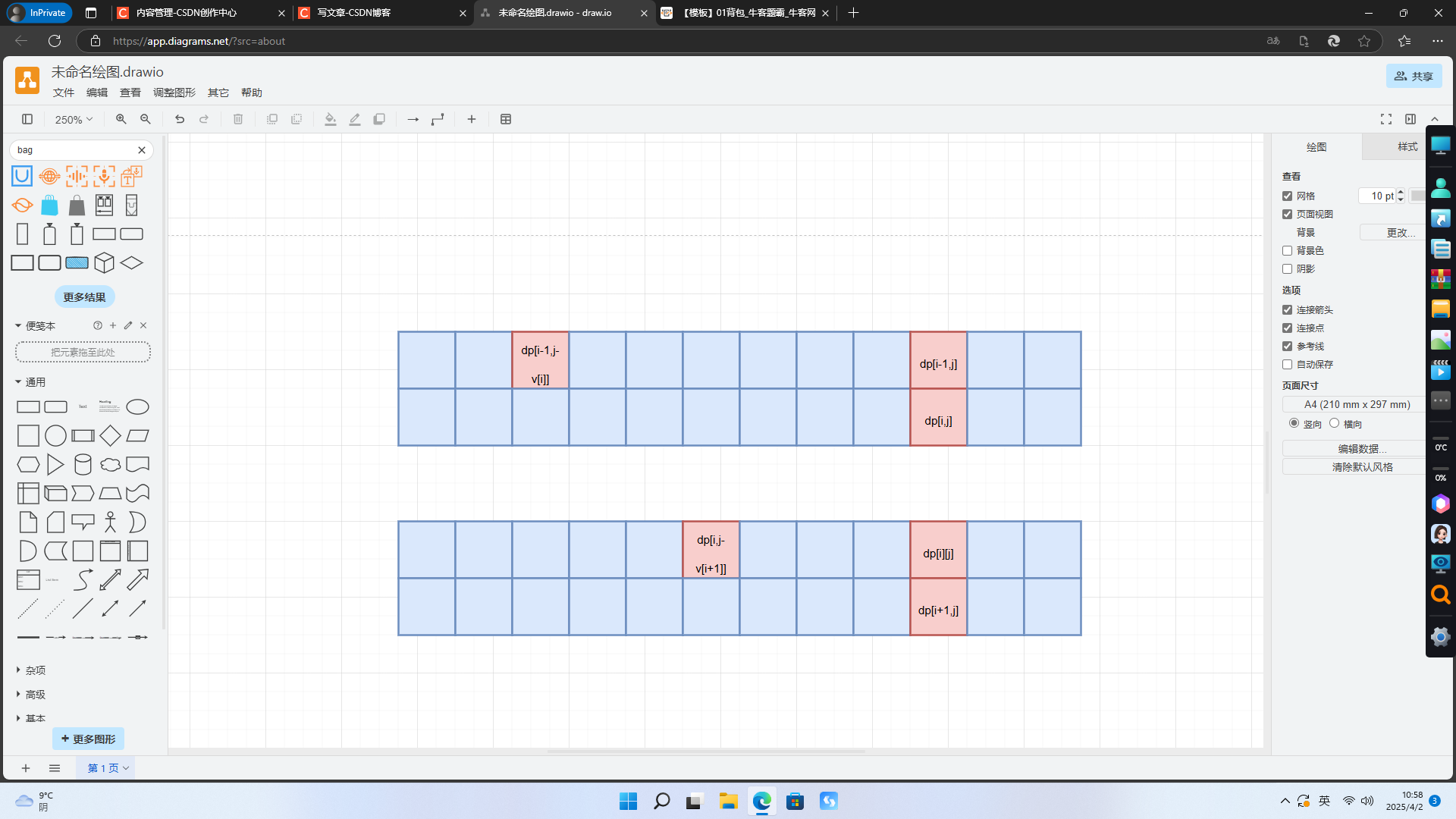Select the 横向 landscape radio button
This screenshot has width=1456, height=819.
coord(1335,423)
